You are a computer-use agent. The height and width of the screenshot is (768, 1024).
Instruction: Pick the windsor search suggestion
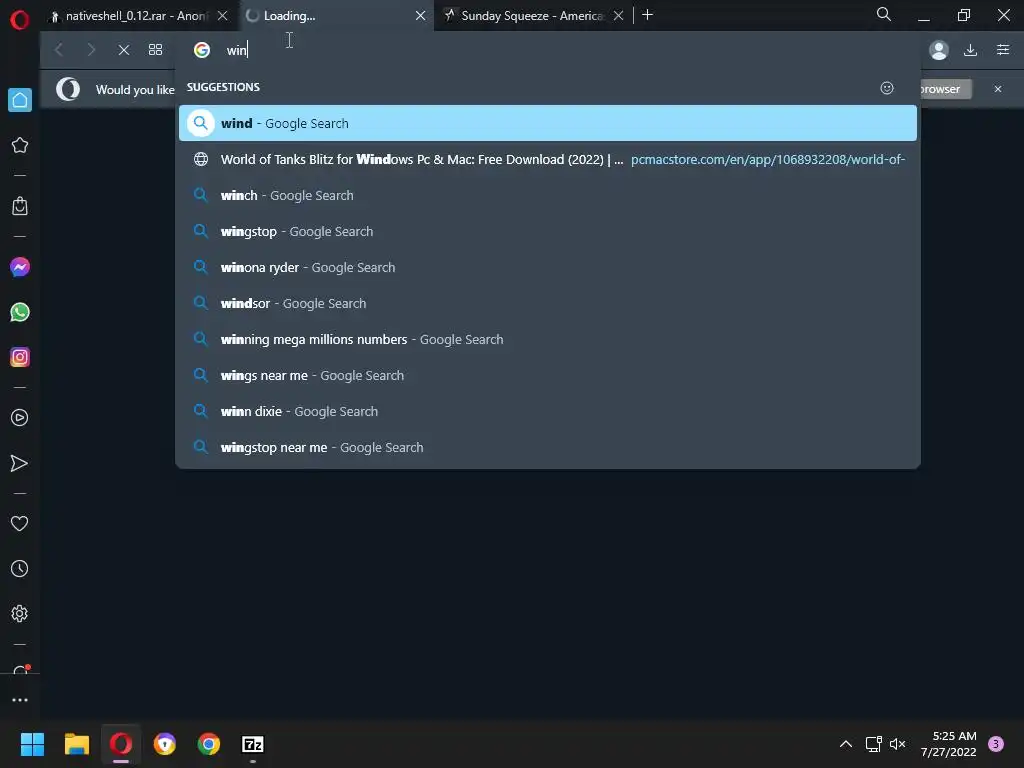(x=547, y=303)
